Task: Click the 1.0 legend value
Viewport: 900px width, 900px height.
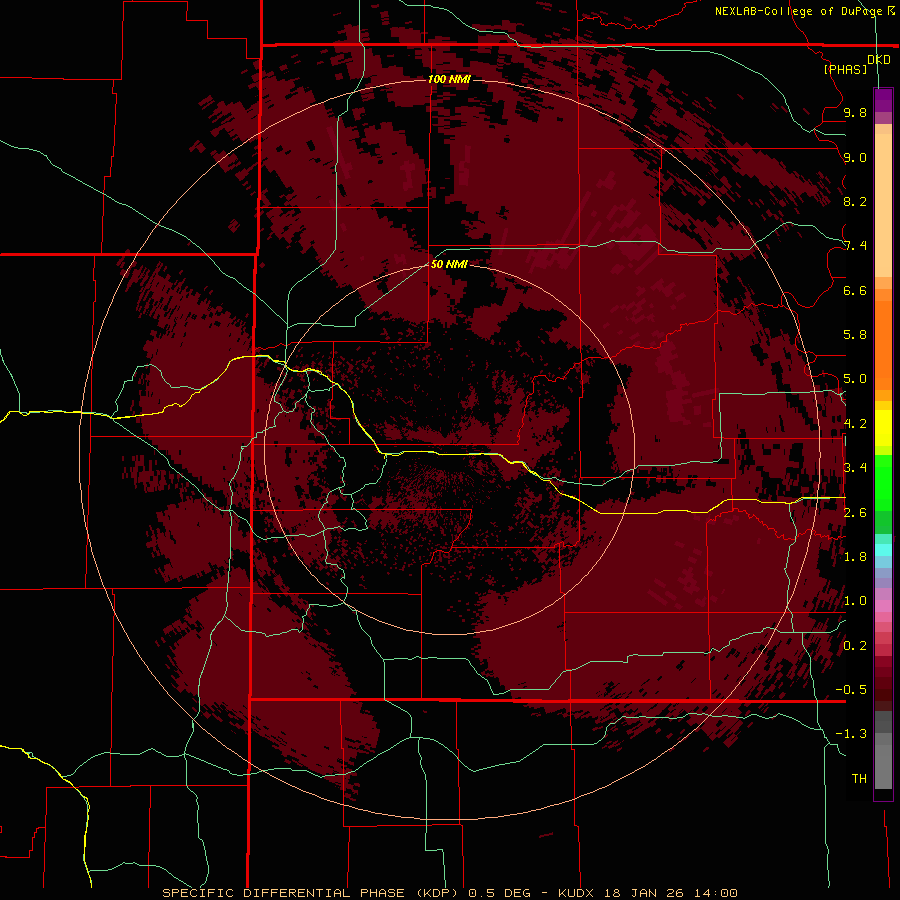Action: click(855, 601)
